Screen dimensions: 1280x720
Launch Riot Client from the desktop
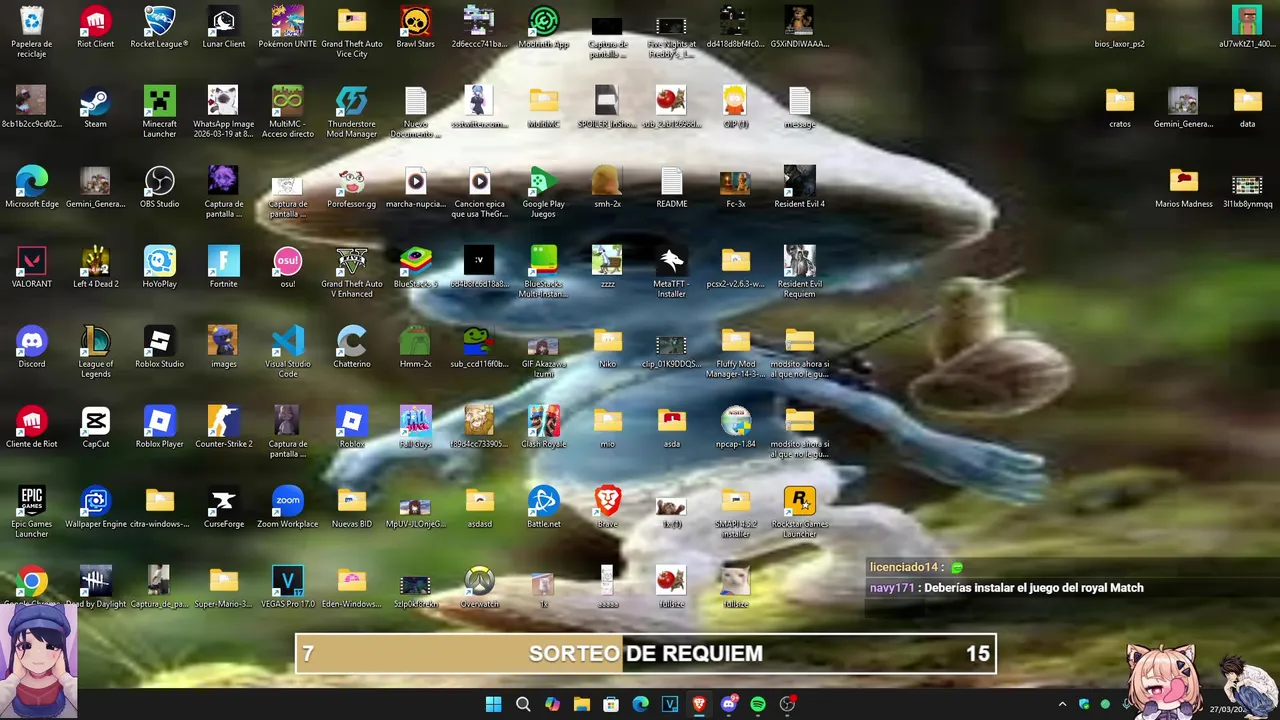pyautogui.click(x=96, y=27)
